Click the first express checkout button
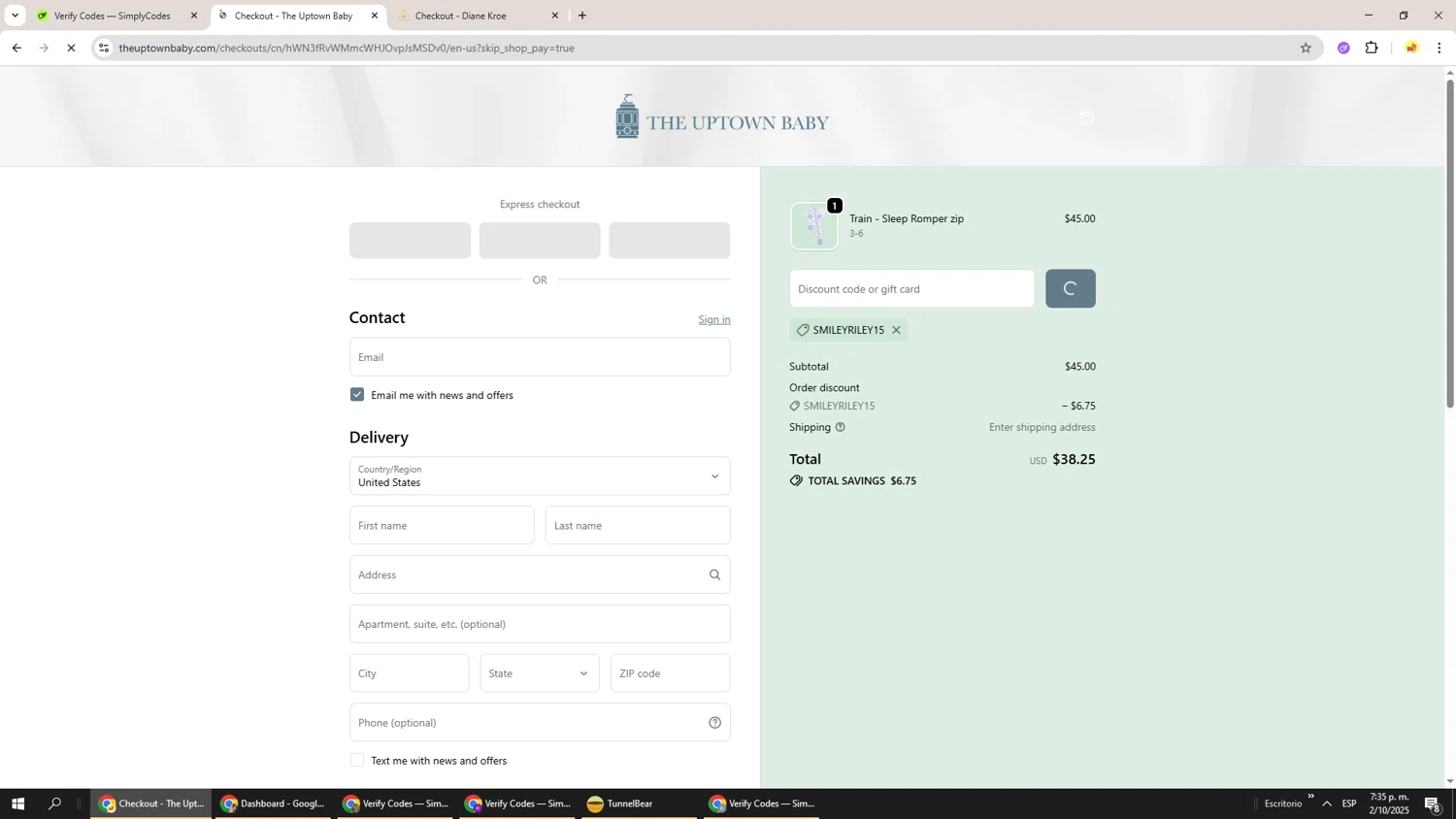Screen dimensions: 1456x819 click(x=410, y=241)
